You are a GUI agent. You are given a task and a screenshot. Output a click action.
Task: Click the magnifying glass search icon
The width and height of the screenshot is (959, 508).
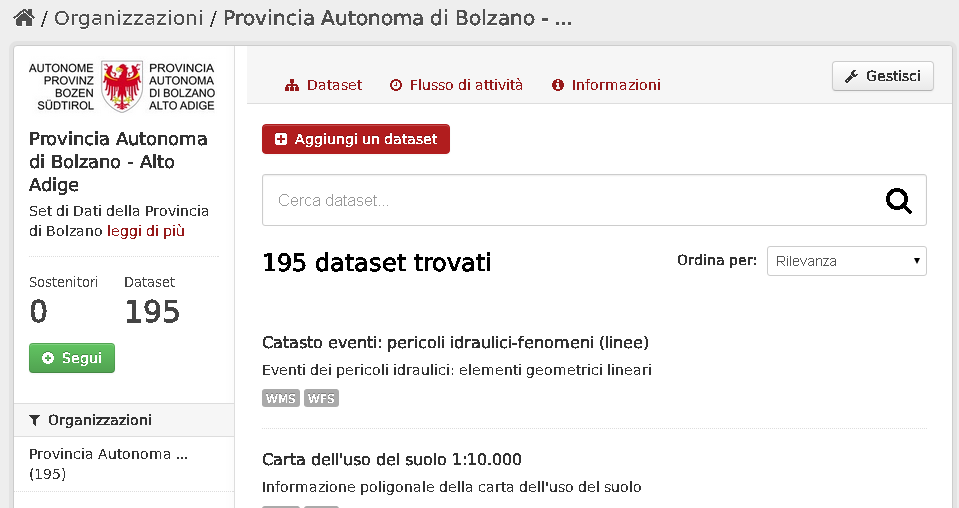tap(898, 201)
